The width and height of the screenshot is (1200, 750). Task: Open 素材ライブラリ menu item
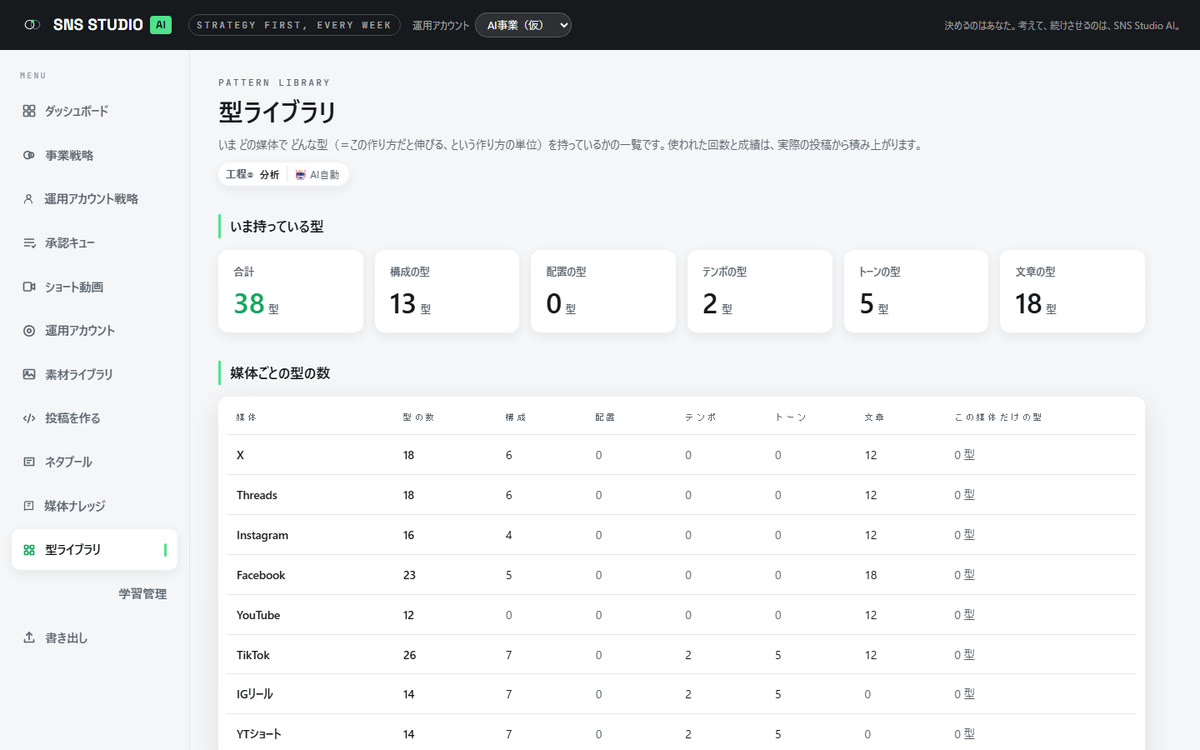click(95, 374)
